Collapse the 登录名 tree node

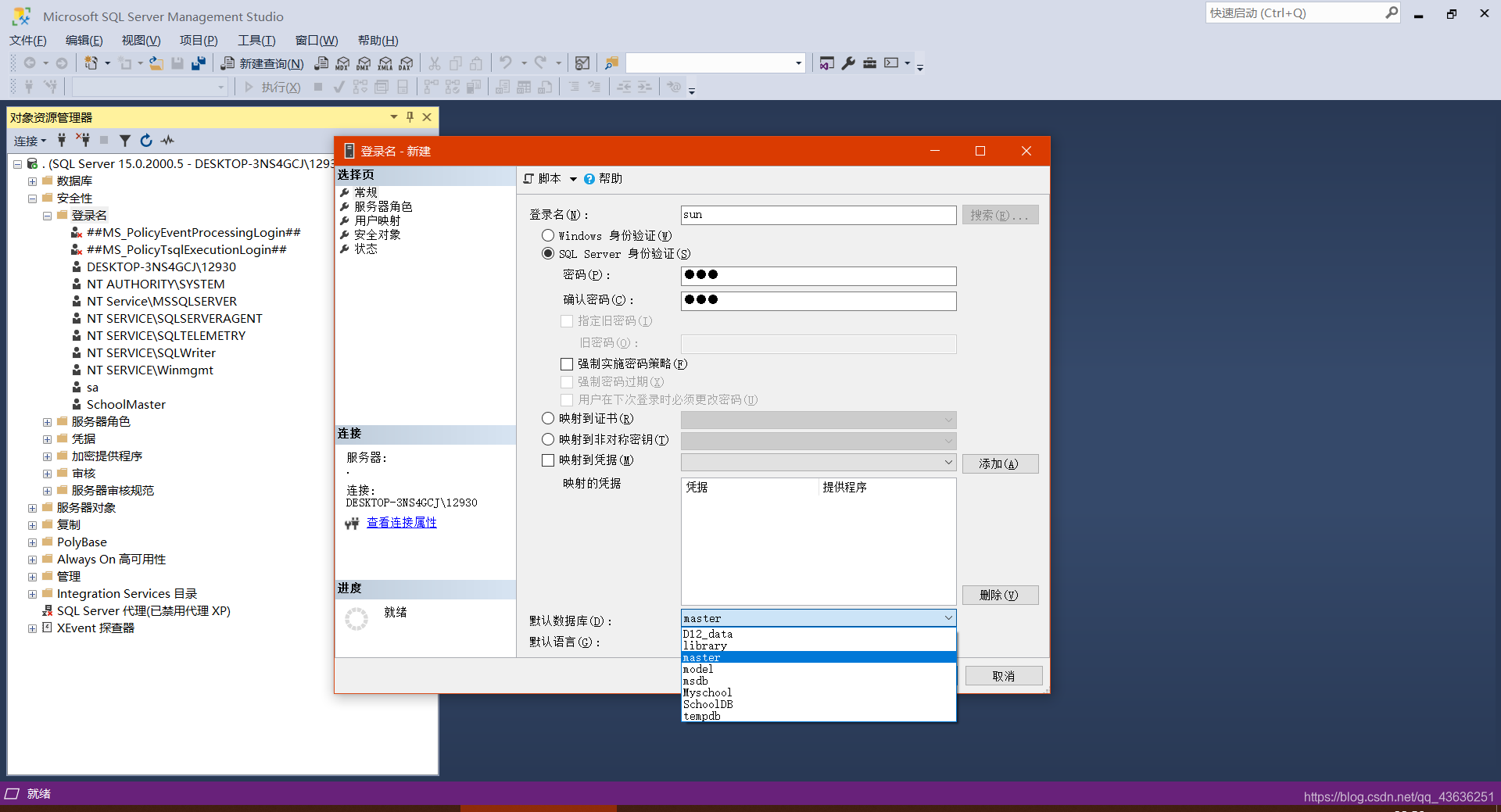click(x=47, y=216)
